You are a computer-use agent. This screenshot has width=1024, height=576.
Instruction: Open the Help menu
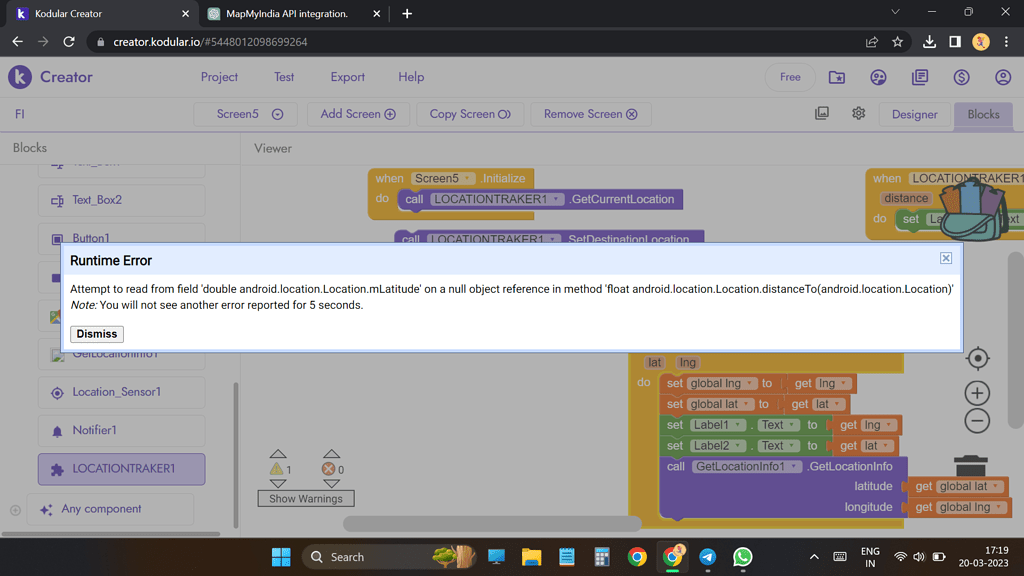coord(411,77)
